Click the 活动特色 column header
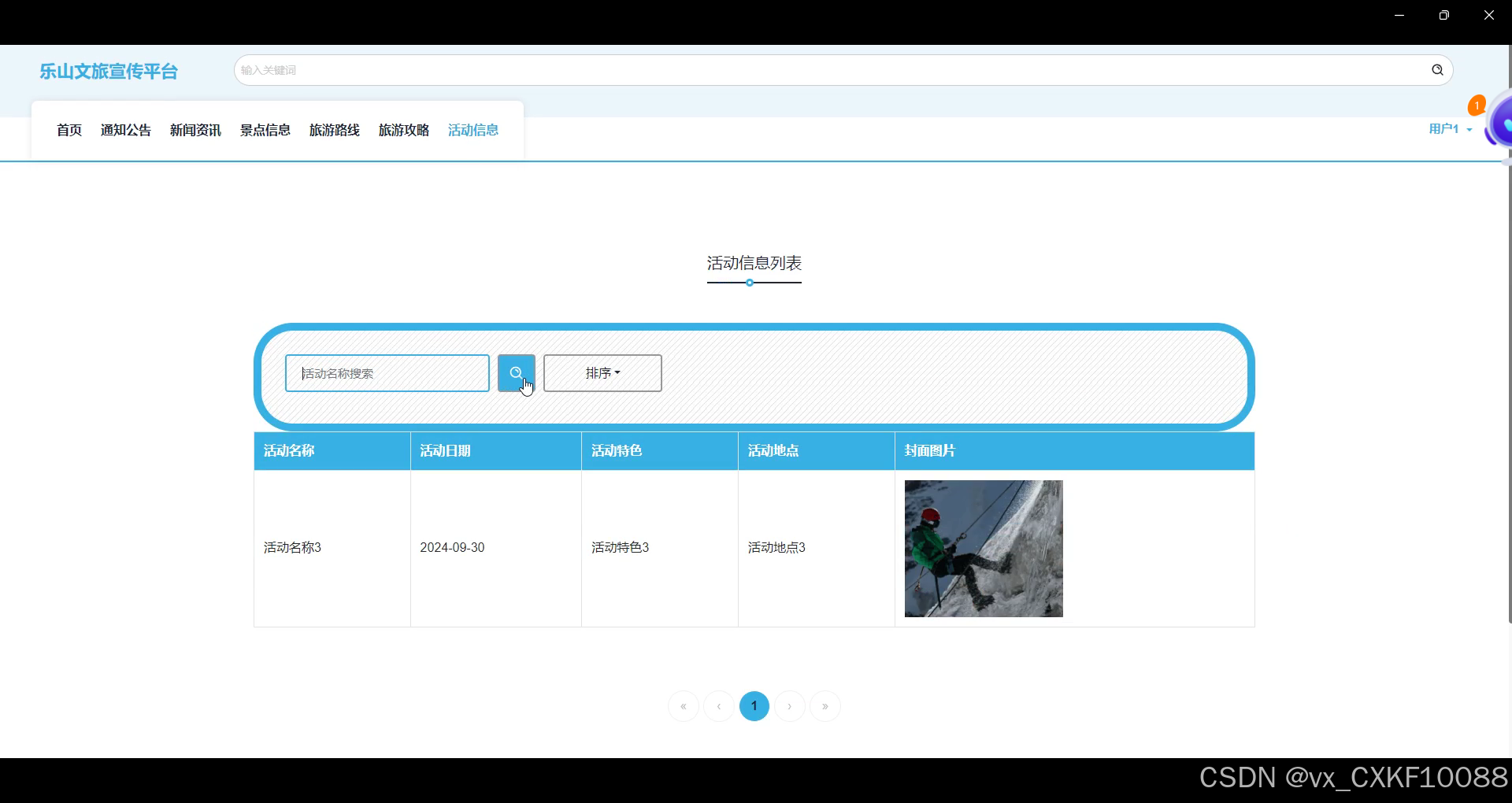The height and width of the screenshot is (803, 1512). (x=660, y=451)
